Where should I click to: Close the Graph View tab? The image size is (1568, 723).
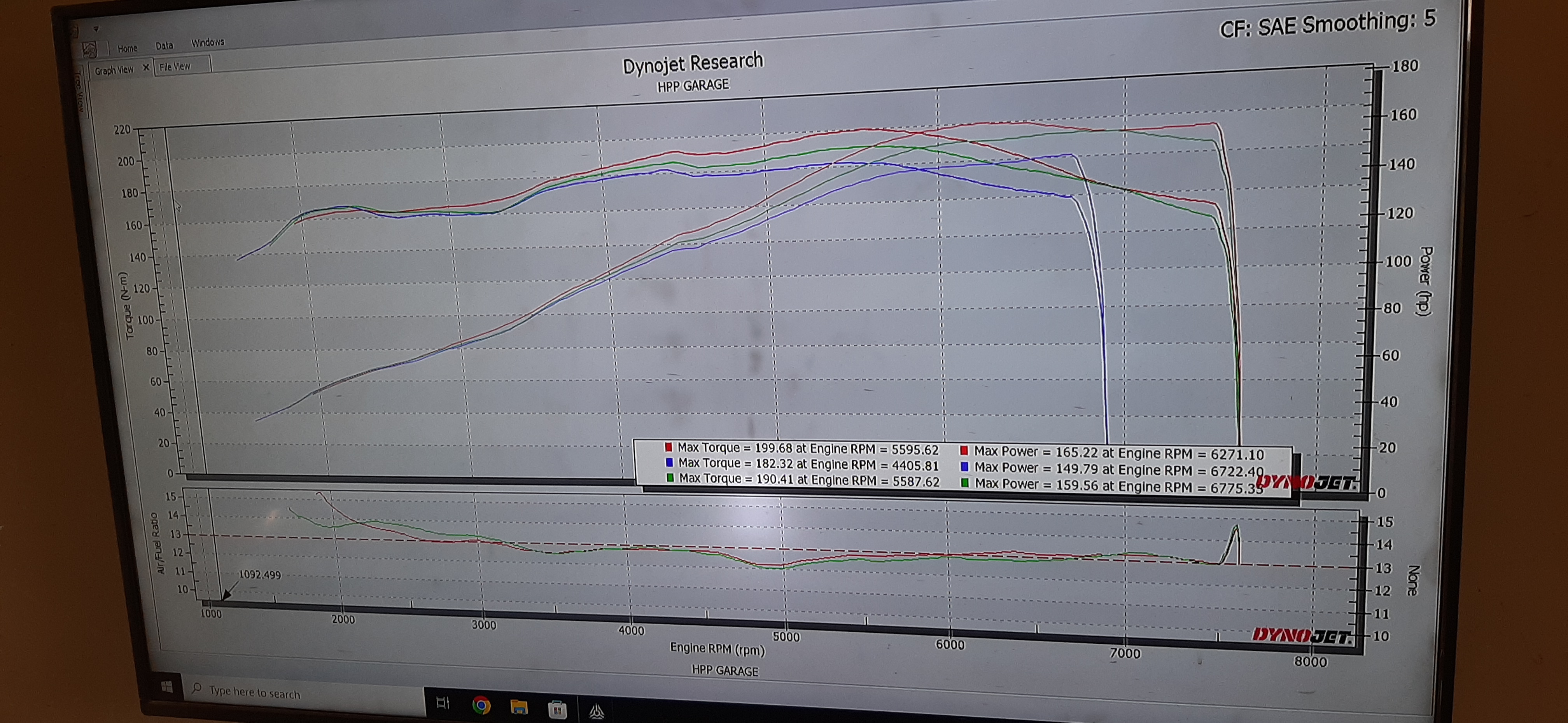pos(146,68)
